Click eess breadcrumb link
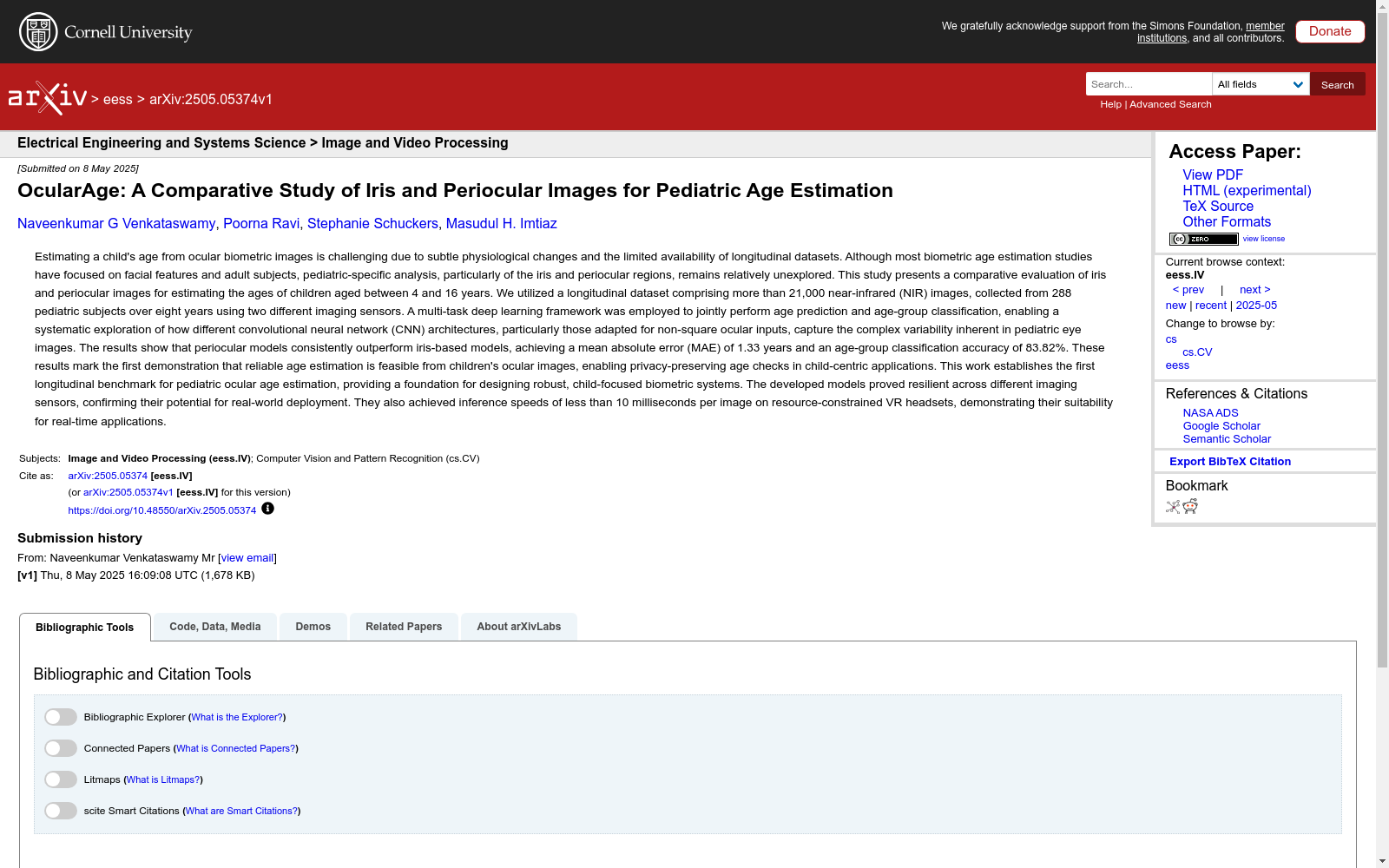The image size is (1389, 868). [118, 100]
